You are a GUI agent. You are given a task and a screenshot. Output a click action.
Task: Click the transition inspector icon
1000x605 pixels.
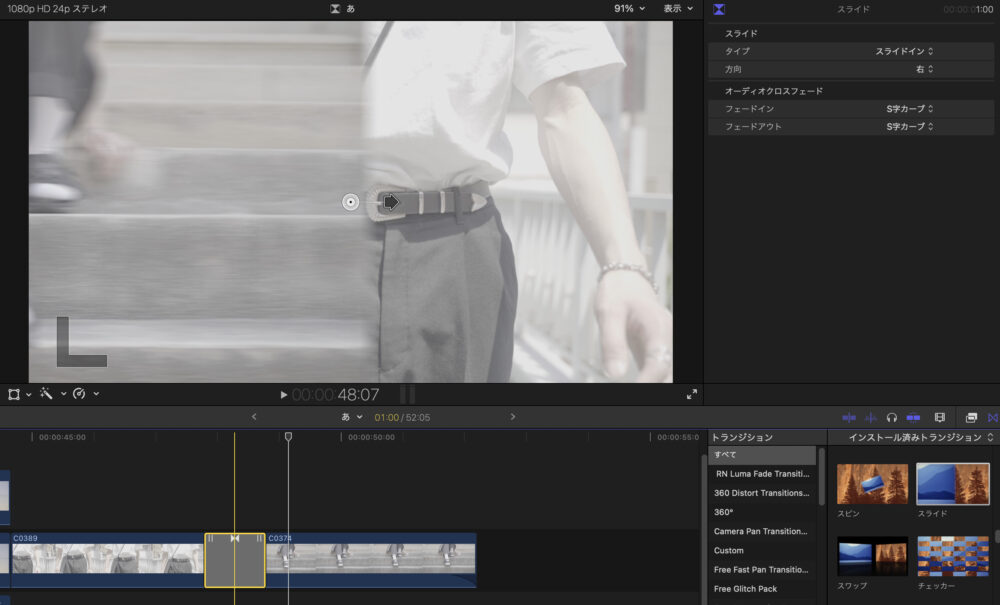coord(719,9)
